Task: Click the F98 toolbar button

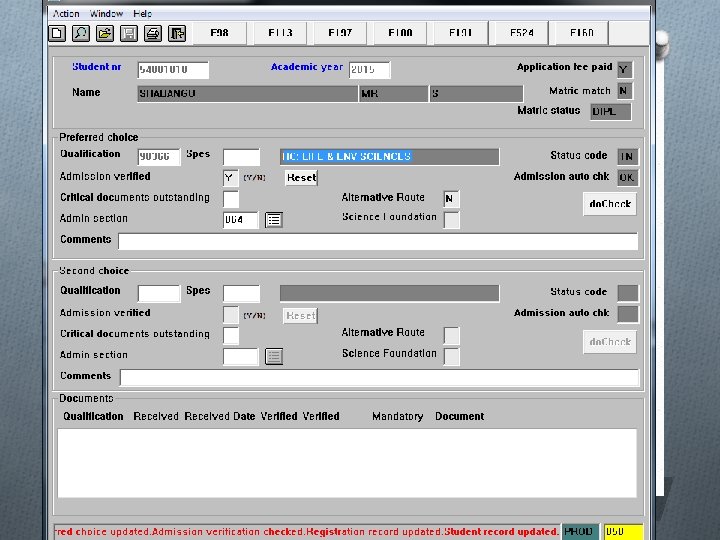Action: (219, 33)
